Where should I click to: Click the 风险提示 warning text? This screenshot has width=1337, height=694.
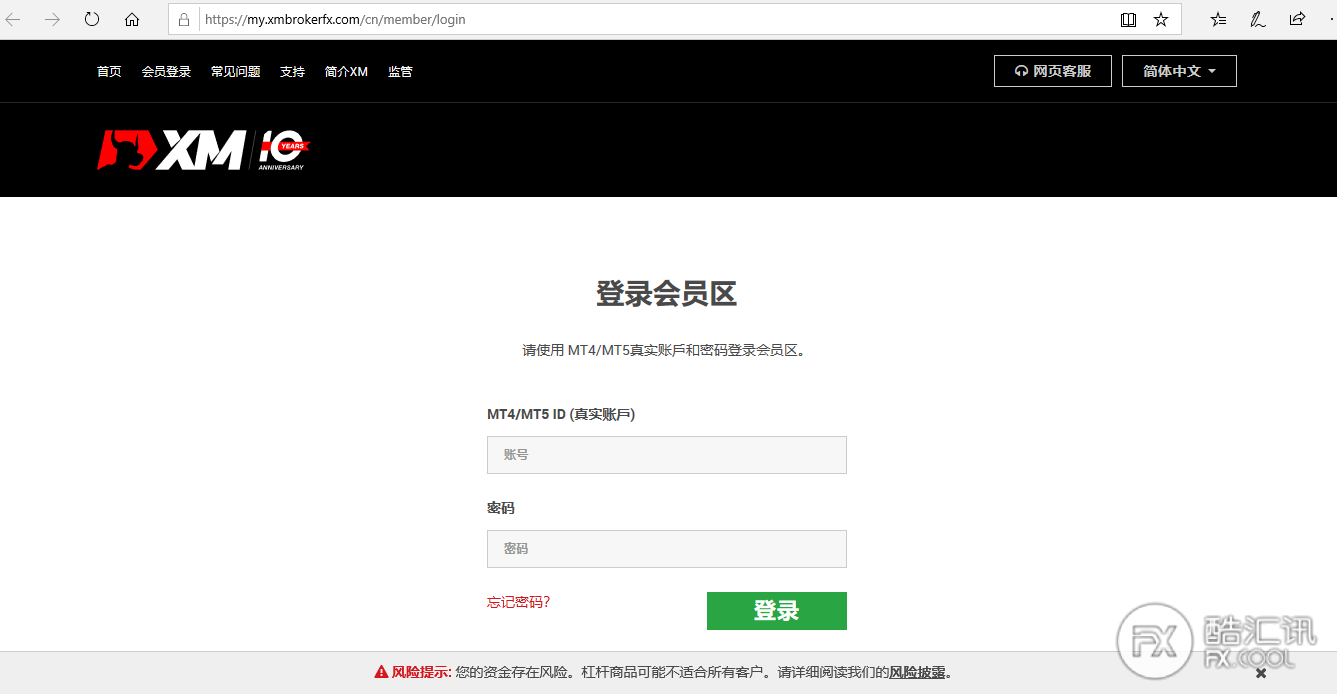pos(421,672)
